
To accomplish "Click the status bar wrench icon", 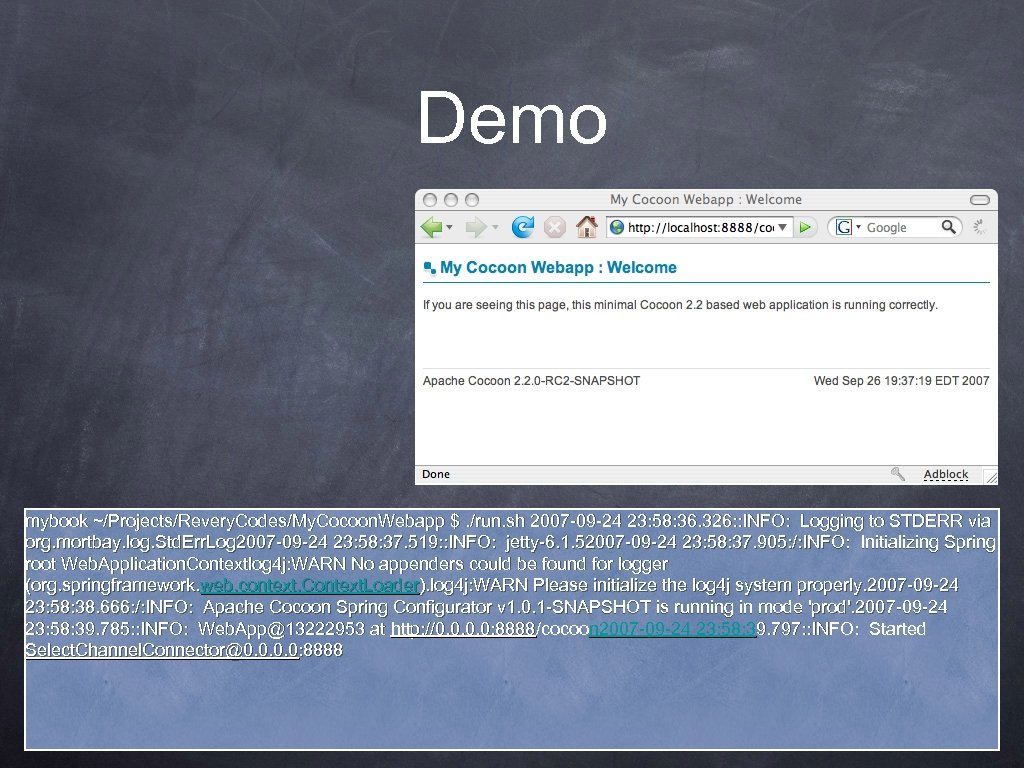I will (x=898, y=474).
